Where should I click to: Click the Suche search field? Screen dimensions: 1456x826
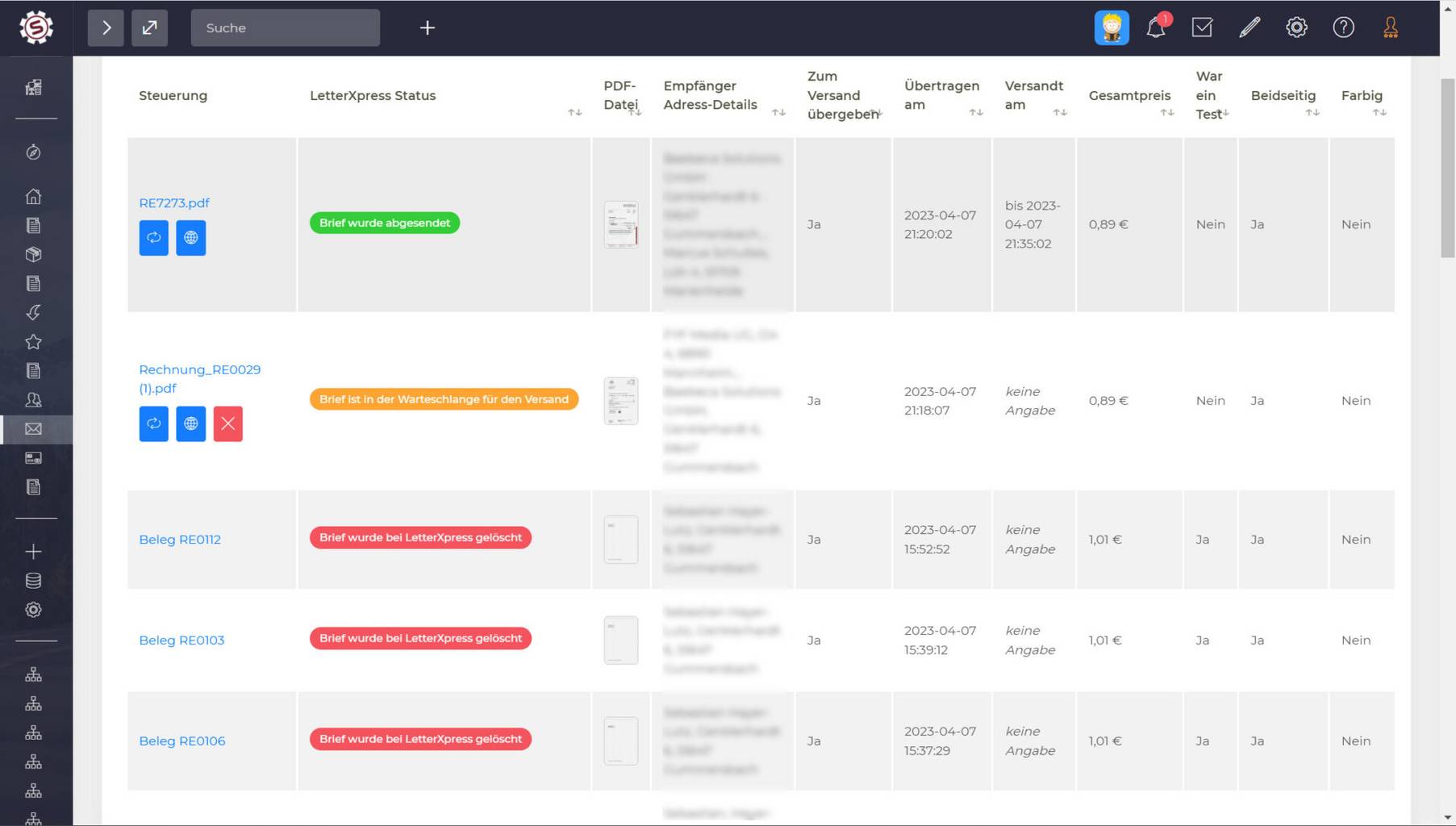(x=285, y=27)
